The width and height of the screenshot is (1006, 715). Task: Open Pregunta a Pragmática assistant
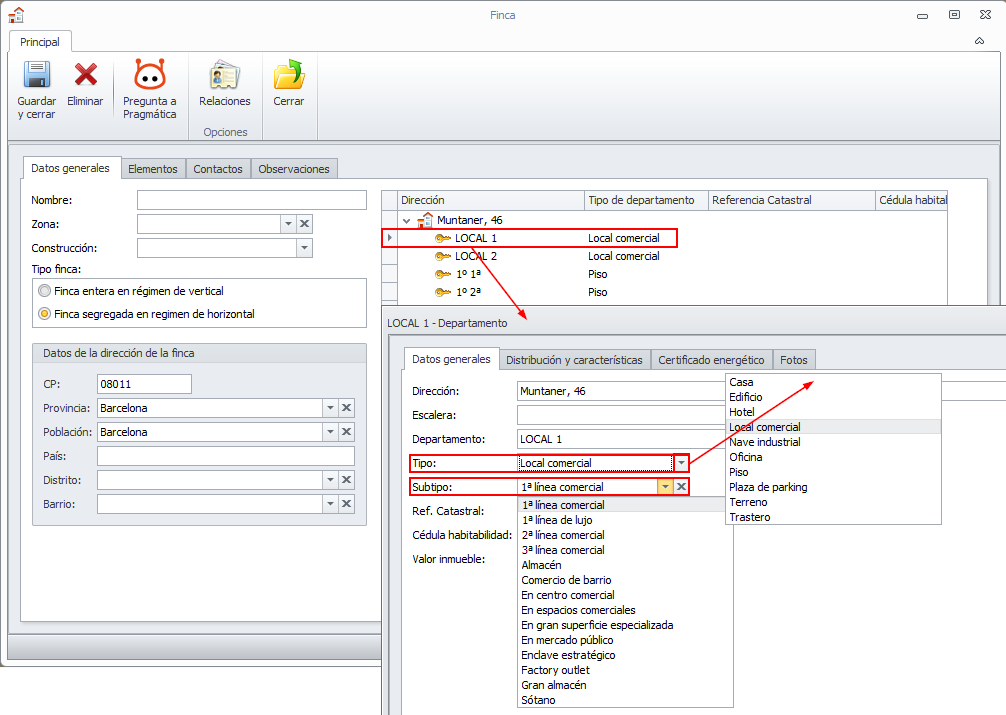[x=149, y=76]
